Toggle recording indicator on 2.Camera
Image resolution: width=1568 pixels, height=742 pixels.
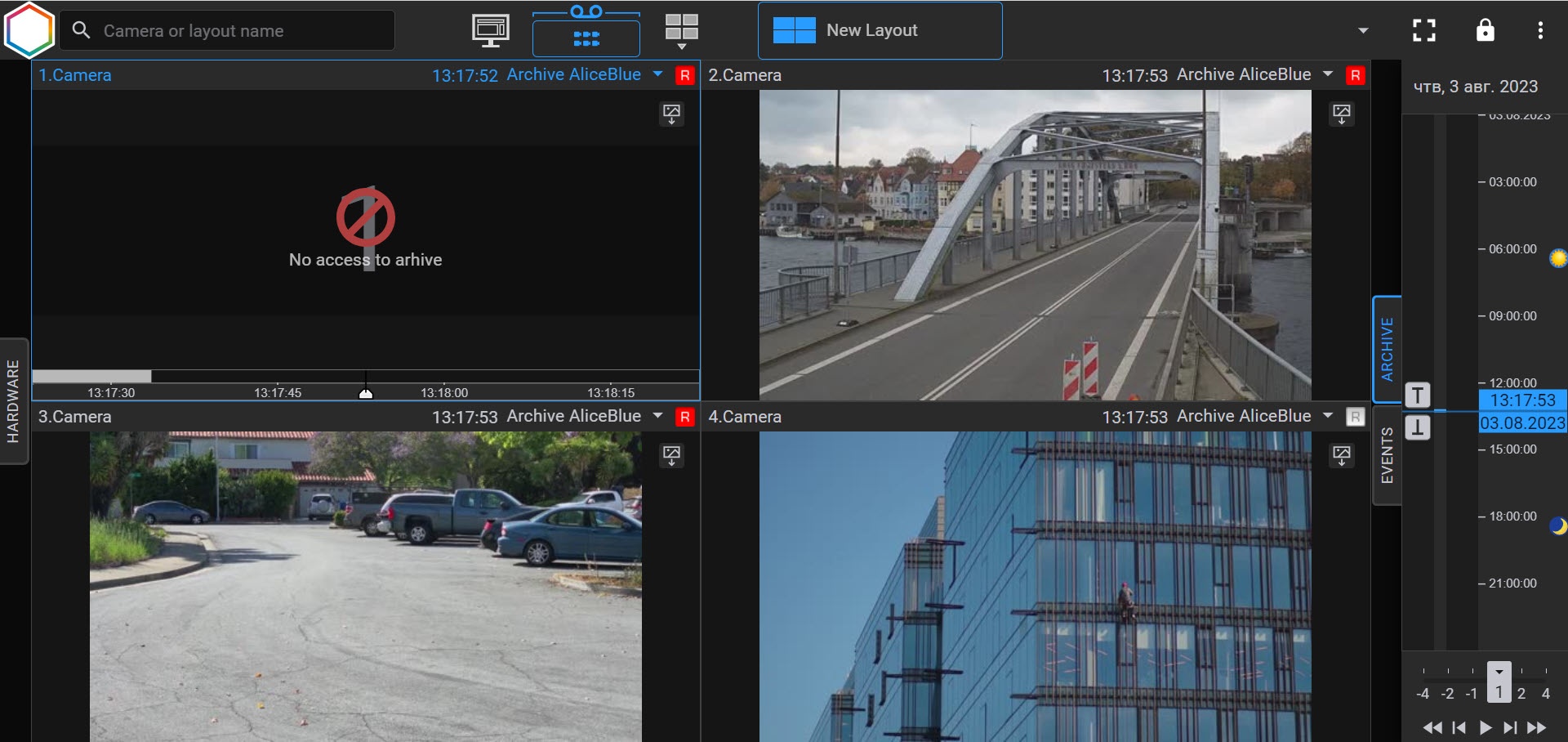[1355, 75]
